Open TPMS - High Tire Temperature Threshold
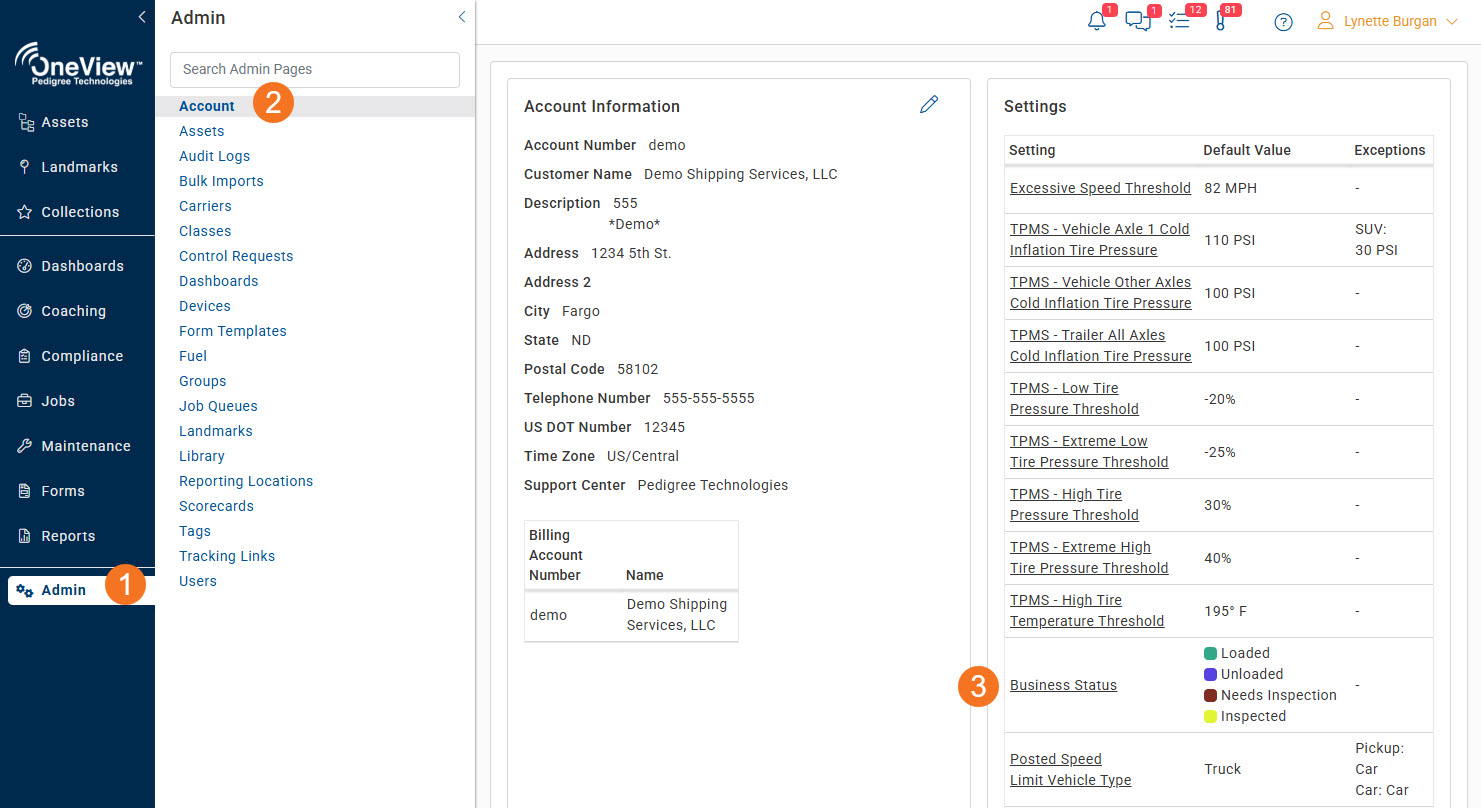Image resolution: width=1481 pixels, height=808 pixels. (x=1087, y=610)
